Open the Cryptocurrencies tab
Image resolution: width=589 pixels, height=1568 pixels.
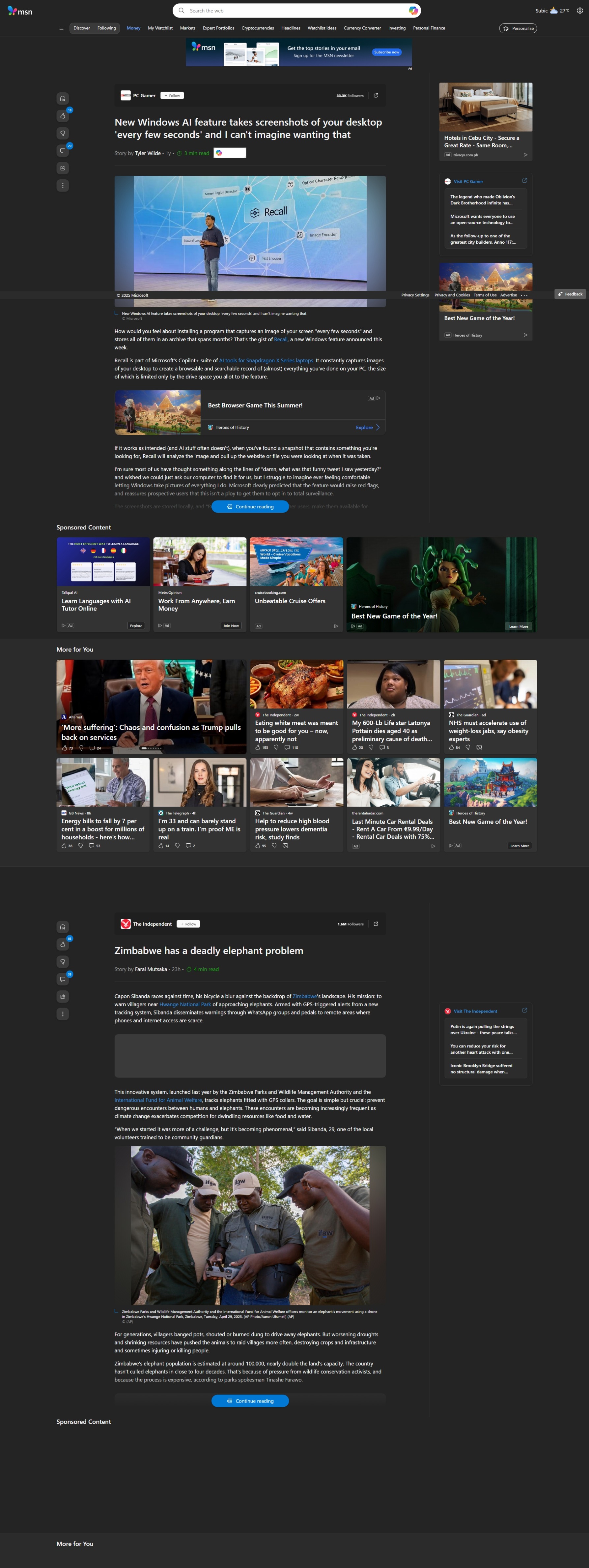(257, 28)
